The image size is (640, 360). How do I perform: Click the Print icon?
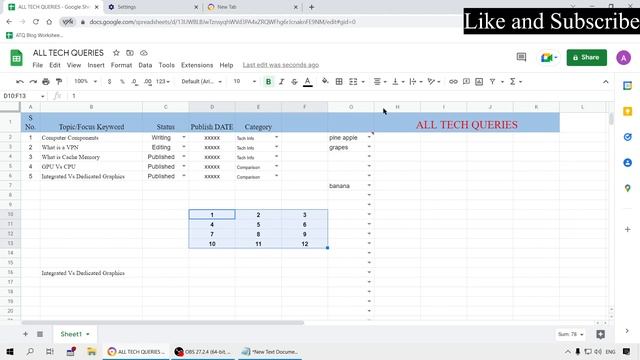pos(46,82)
